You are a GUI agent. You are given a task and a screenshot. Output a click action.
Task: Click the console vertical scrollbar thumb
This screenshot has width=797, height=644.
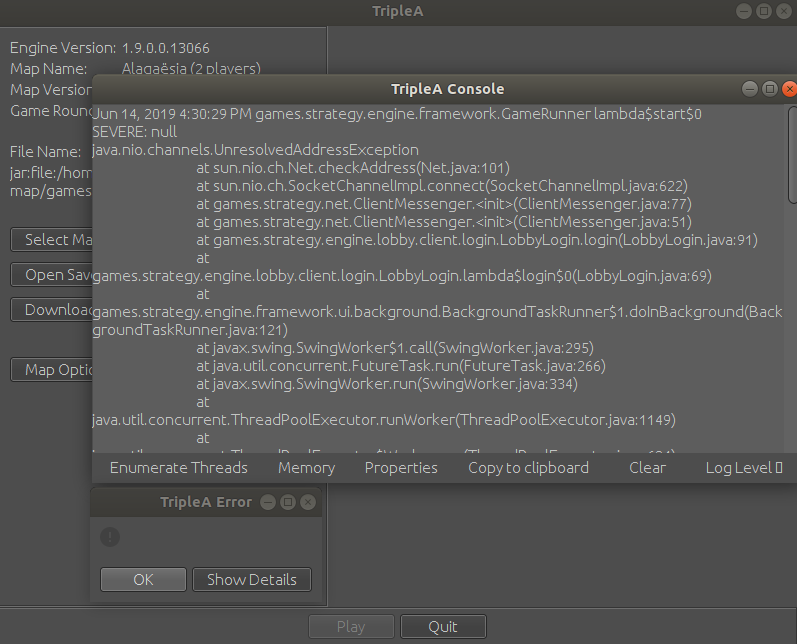[x=792, y=155]
